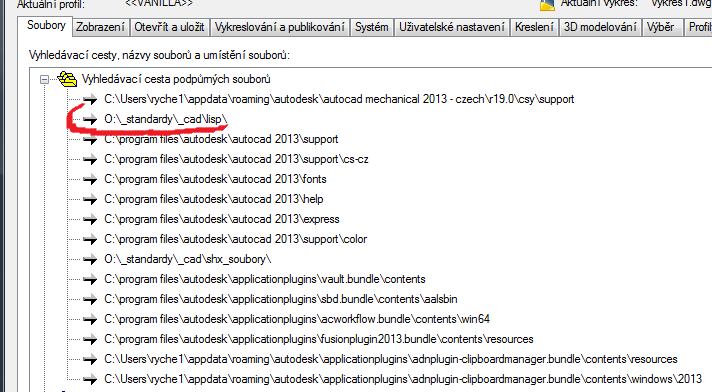Screen dimensions: 712x392
Task: Select the autocad 2013\support\color path
Action: [235, 239]
